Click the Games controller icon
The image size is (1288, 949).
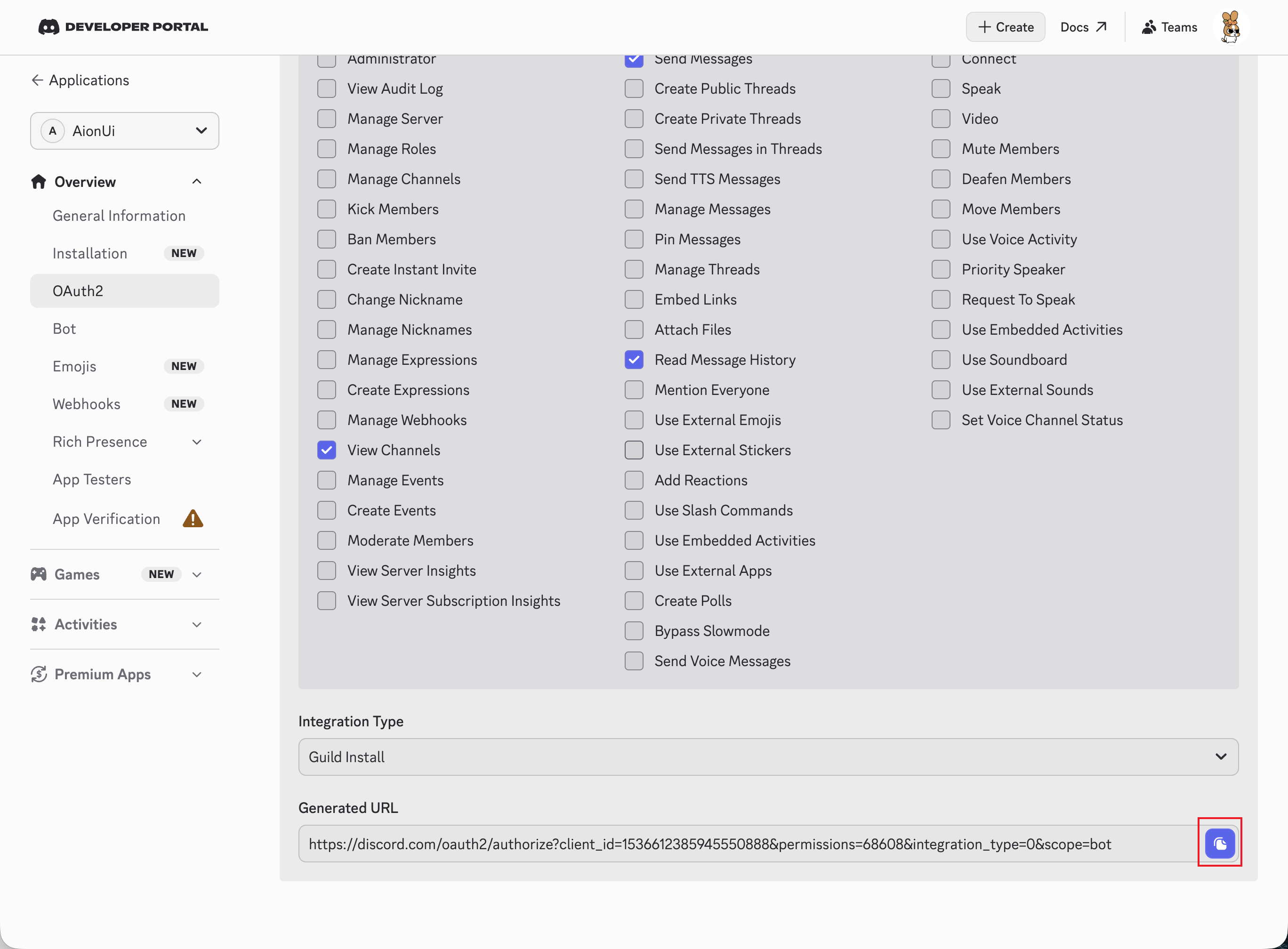[39, 574]
